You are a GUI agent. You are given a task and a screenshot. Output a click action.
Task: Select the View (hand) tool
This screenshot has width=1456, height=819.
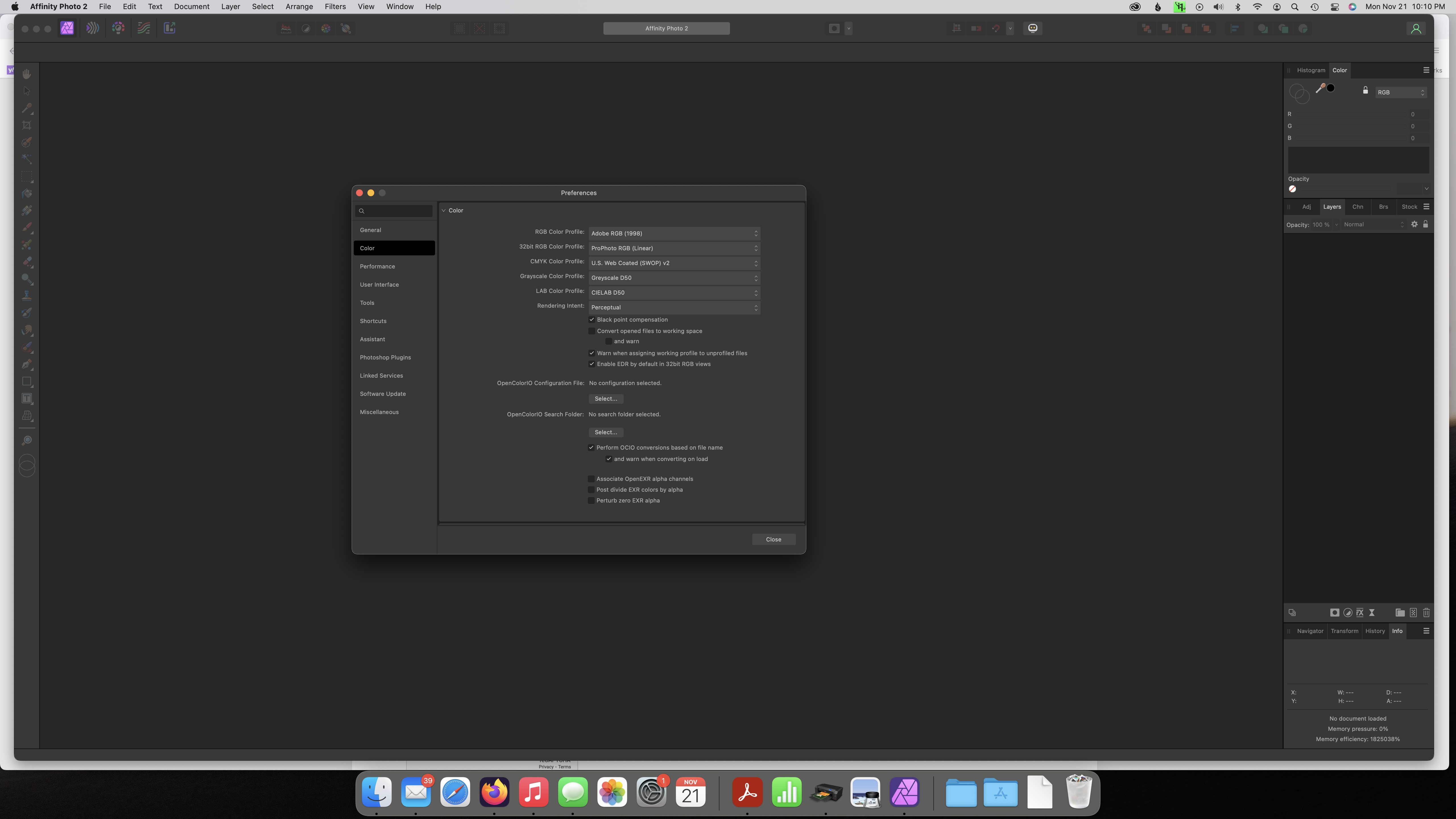(26, 74)
